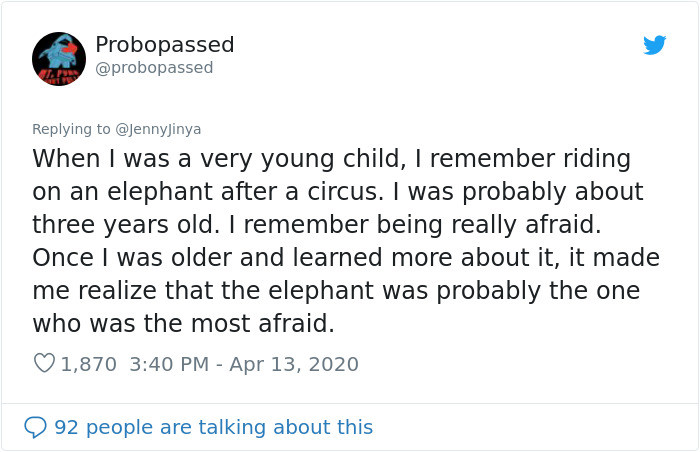Click the 1,870 likes count
Image resolution: width=700 pixels, height=452 pixels.
(x=88, y=364)
